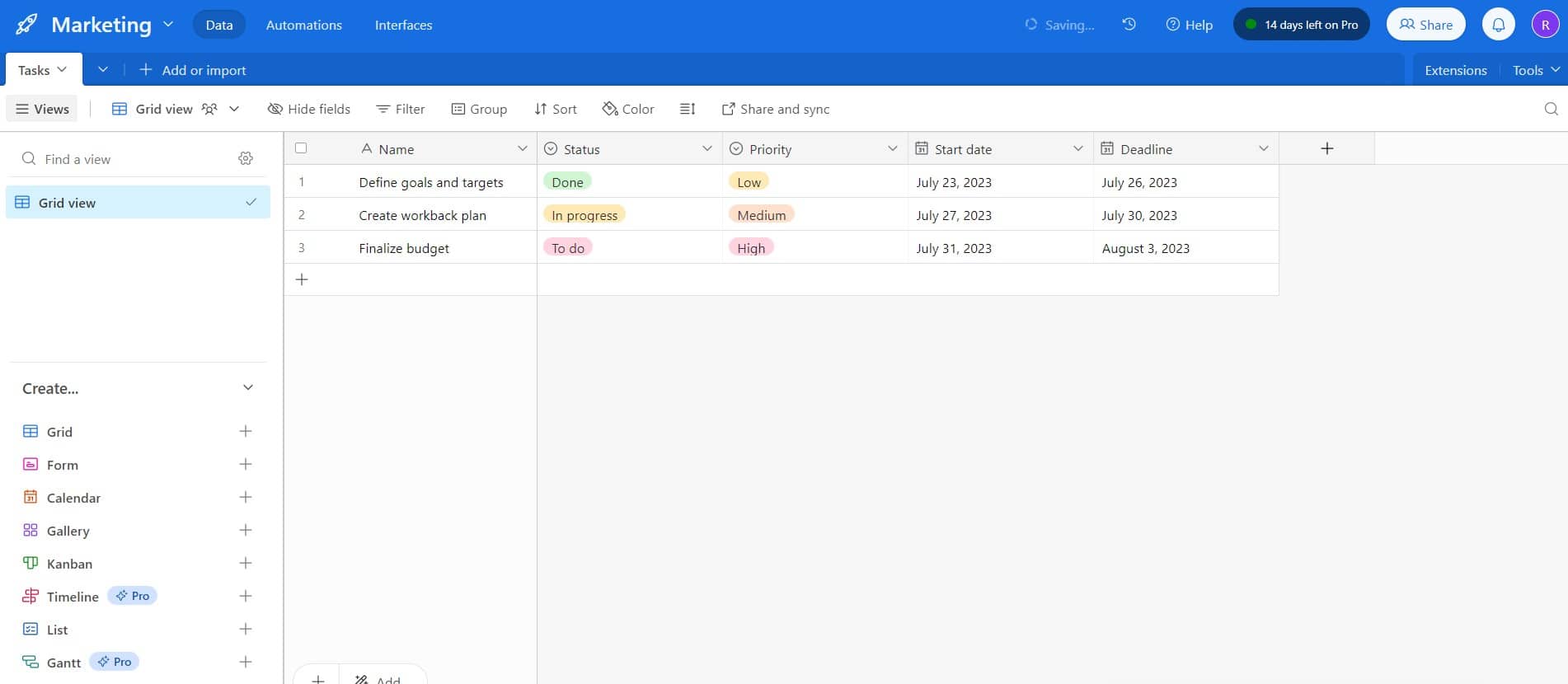Create a new Gantt view plus
Image resolution: width=1568 pixels, height=684 pixels.
coord(246,662)
